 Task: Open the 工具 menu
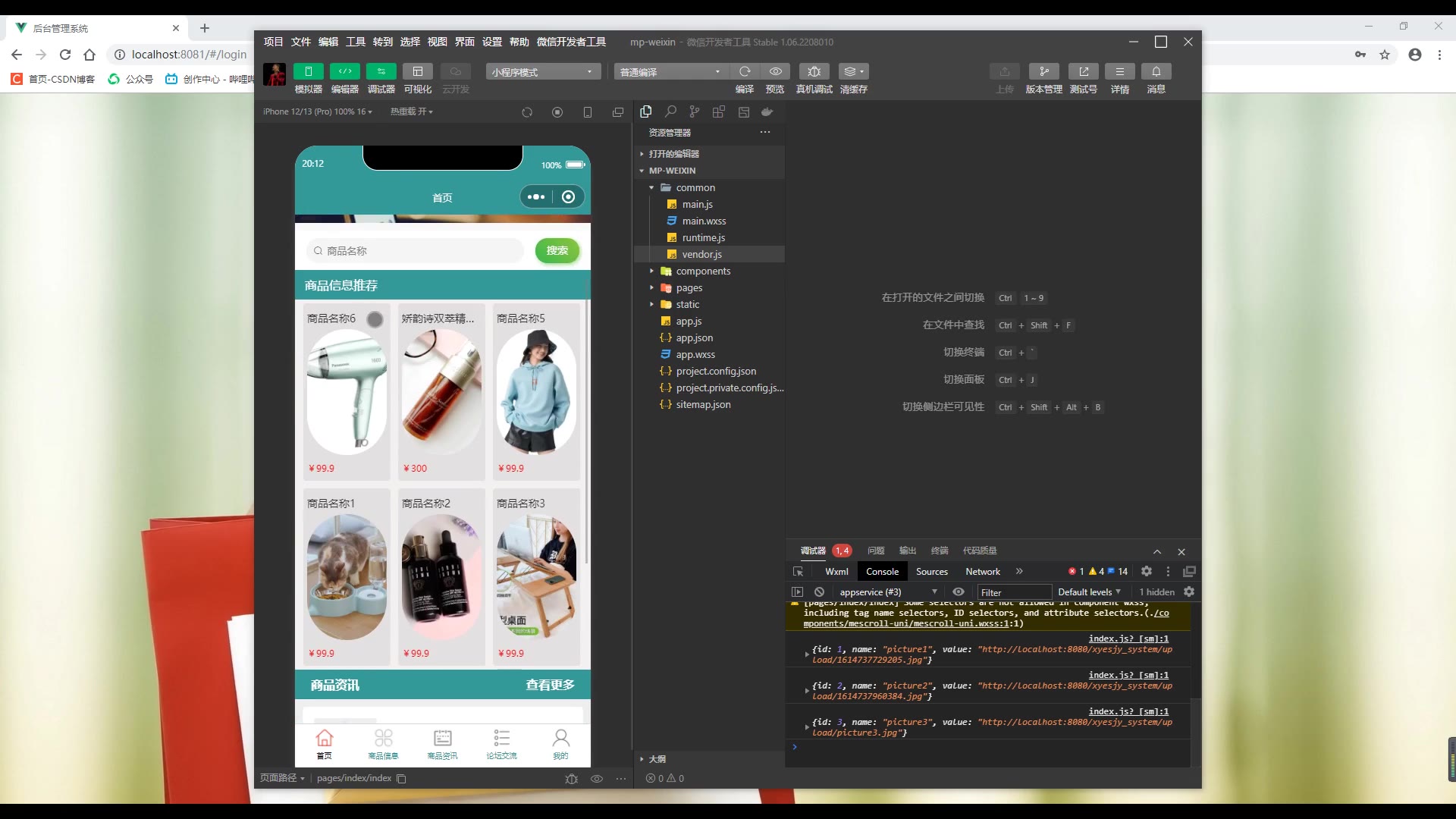(356, 42)
